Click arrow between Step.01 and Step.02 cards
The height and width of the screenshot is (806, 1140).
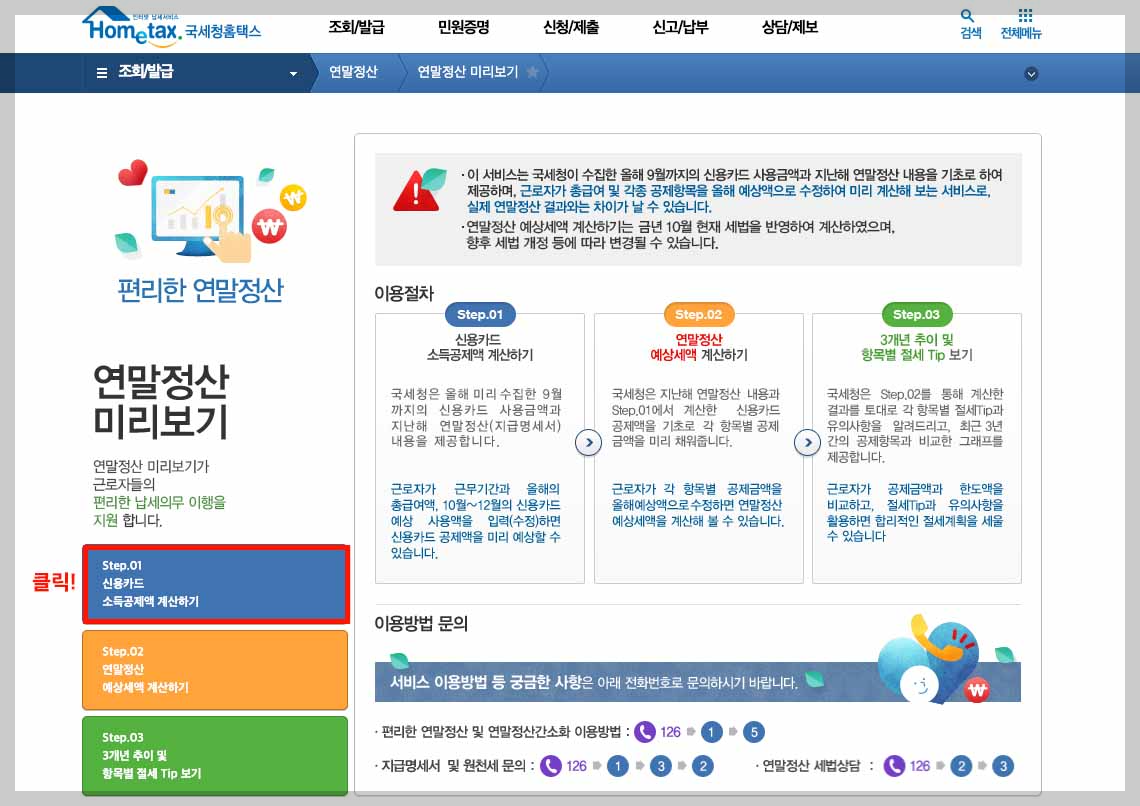pyautogui.click(x=589, y=442)
